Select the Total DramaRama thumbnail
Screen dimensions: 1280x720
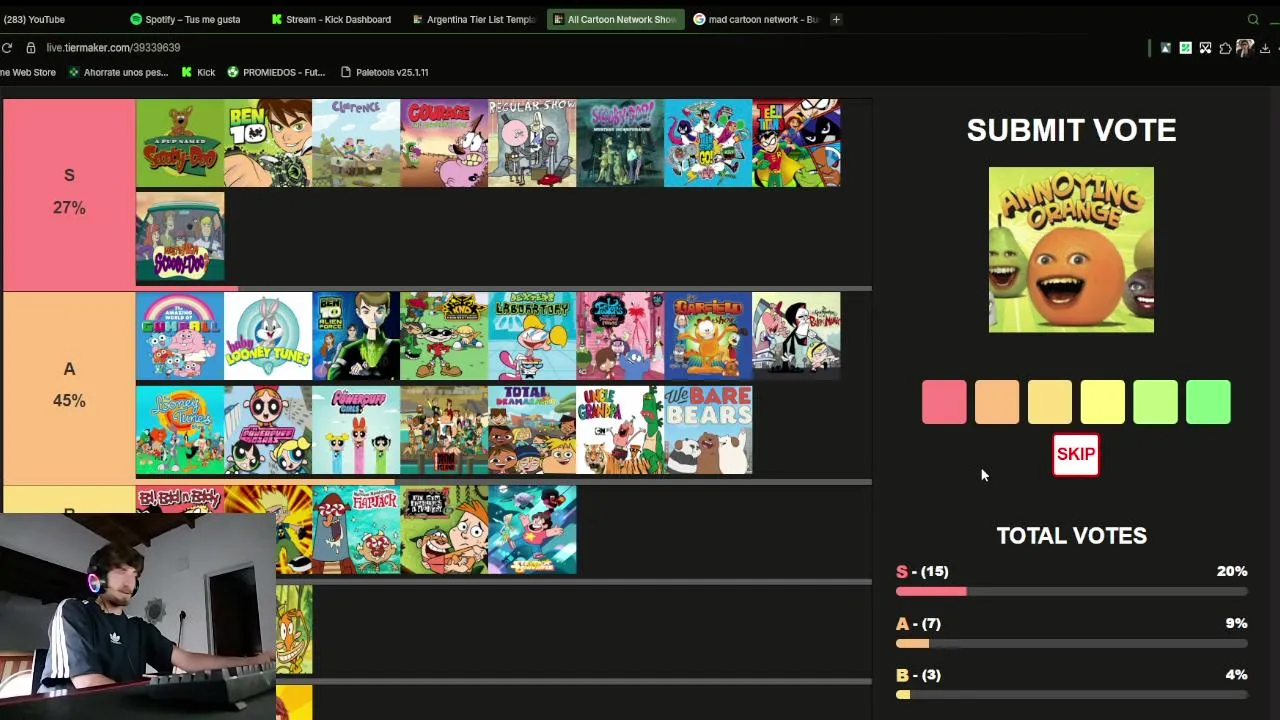coord(532,430)
